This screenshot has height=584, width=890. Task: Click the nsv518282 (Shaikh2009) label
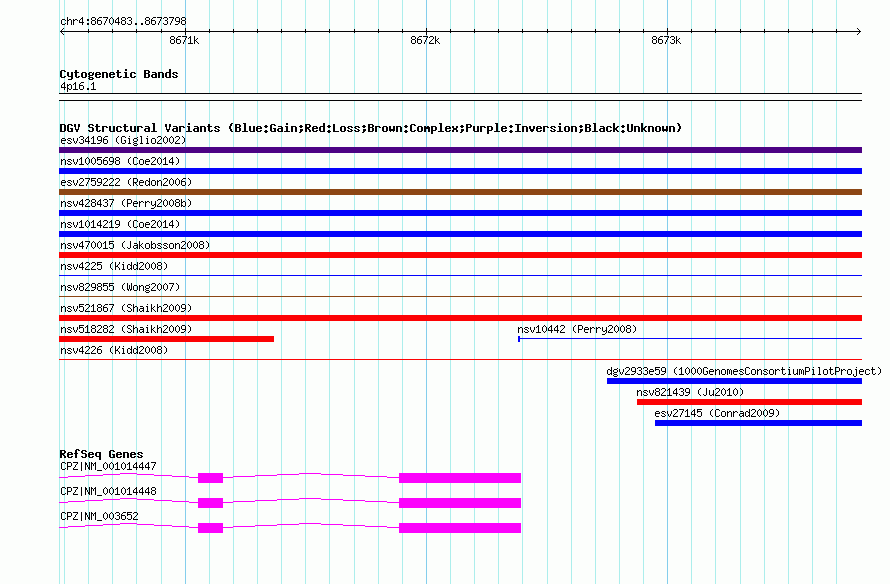click(x=126, y=329)
